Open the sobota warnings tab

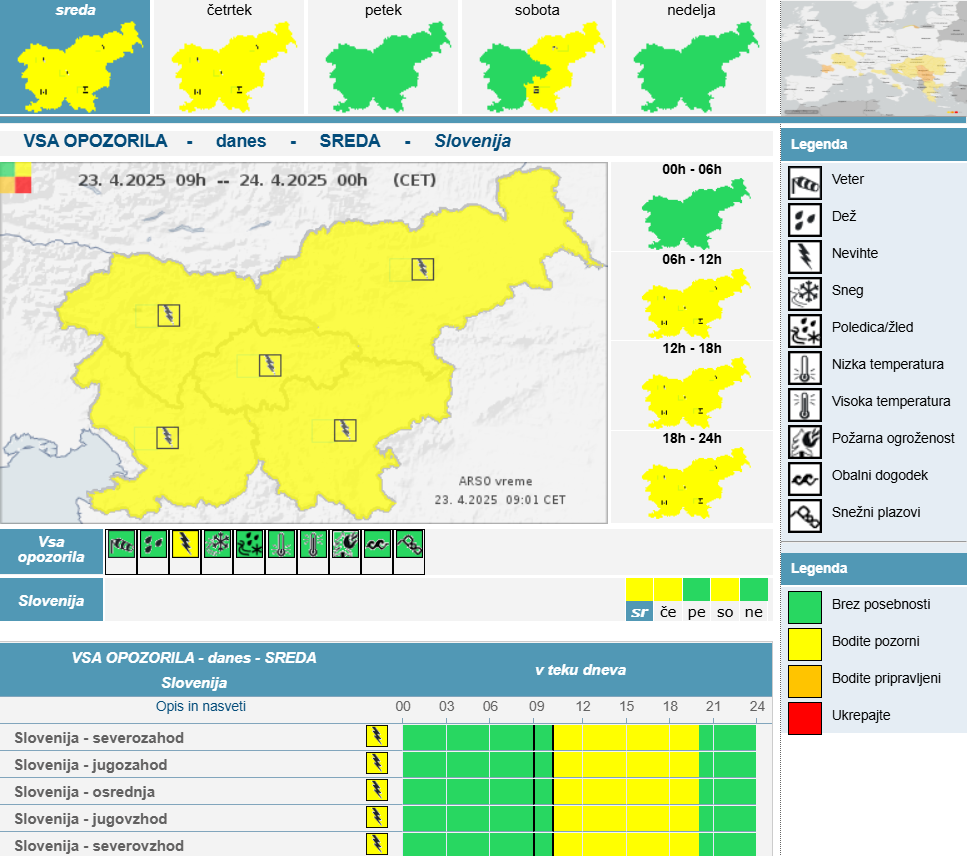[x=537, y=57]
